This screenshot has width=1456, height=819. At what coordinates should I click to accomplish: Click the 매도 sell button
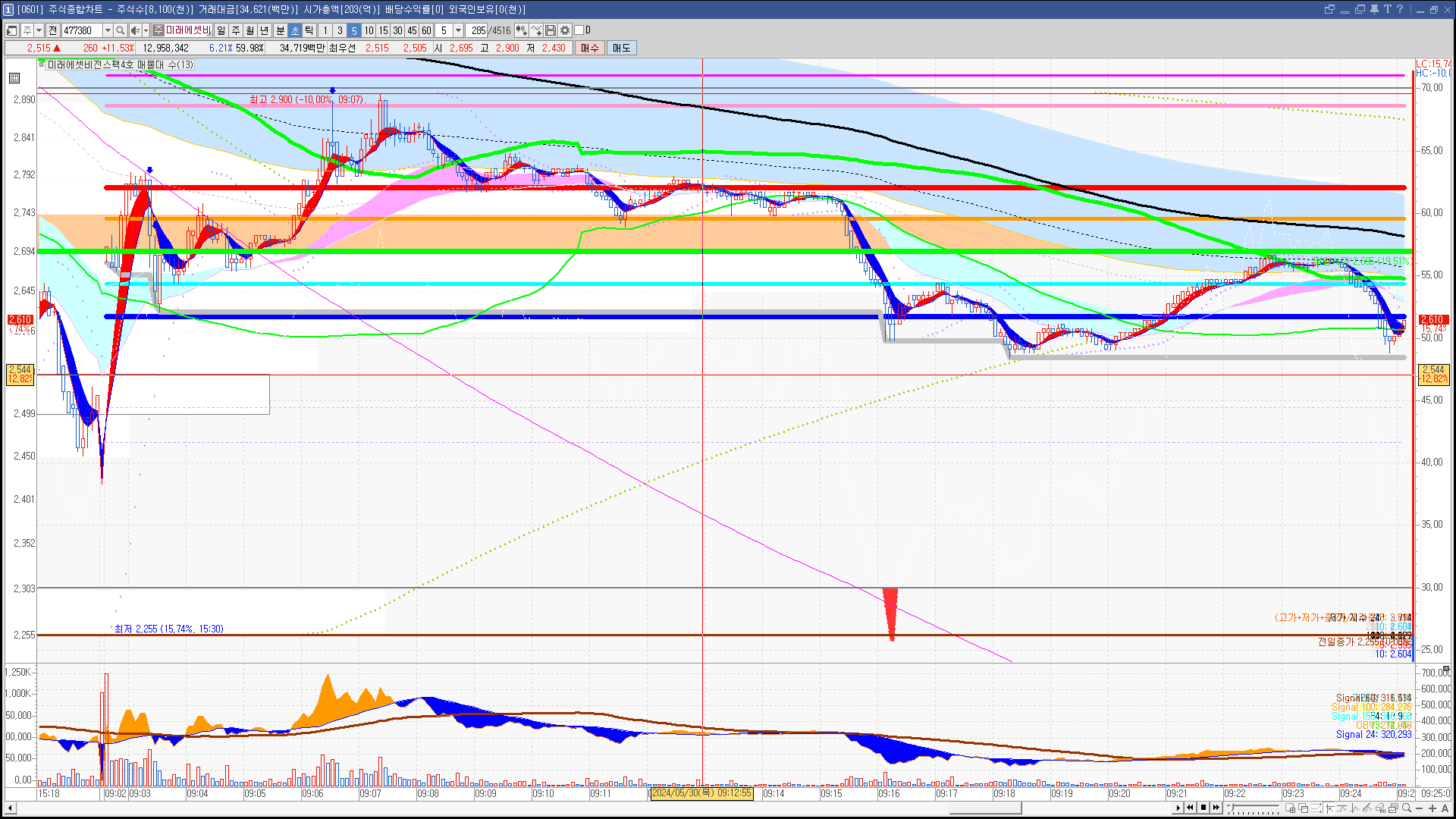click(x=621, y=48)
